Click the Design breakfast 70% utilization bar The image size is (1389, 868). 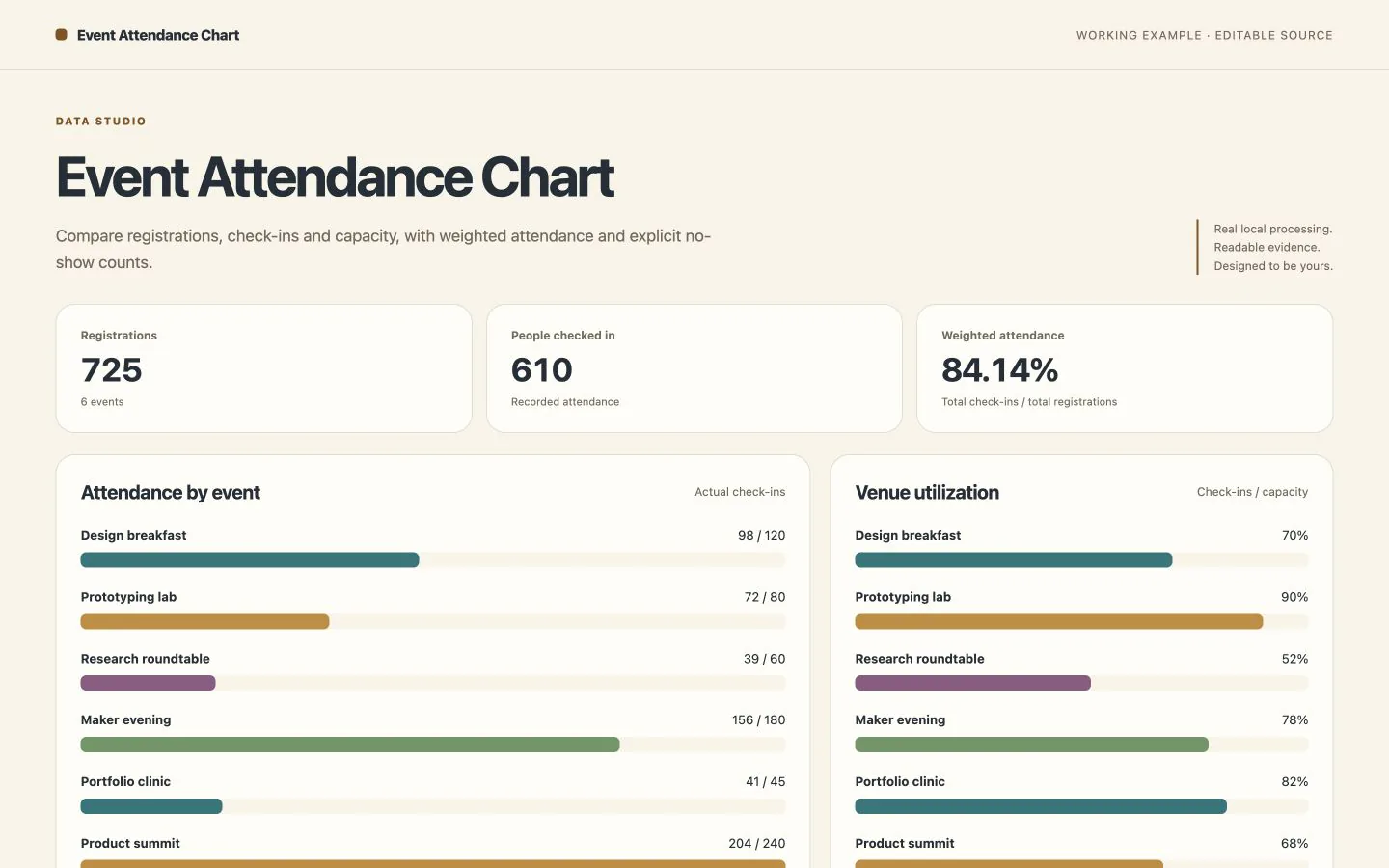click(1014, 560)
